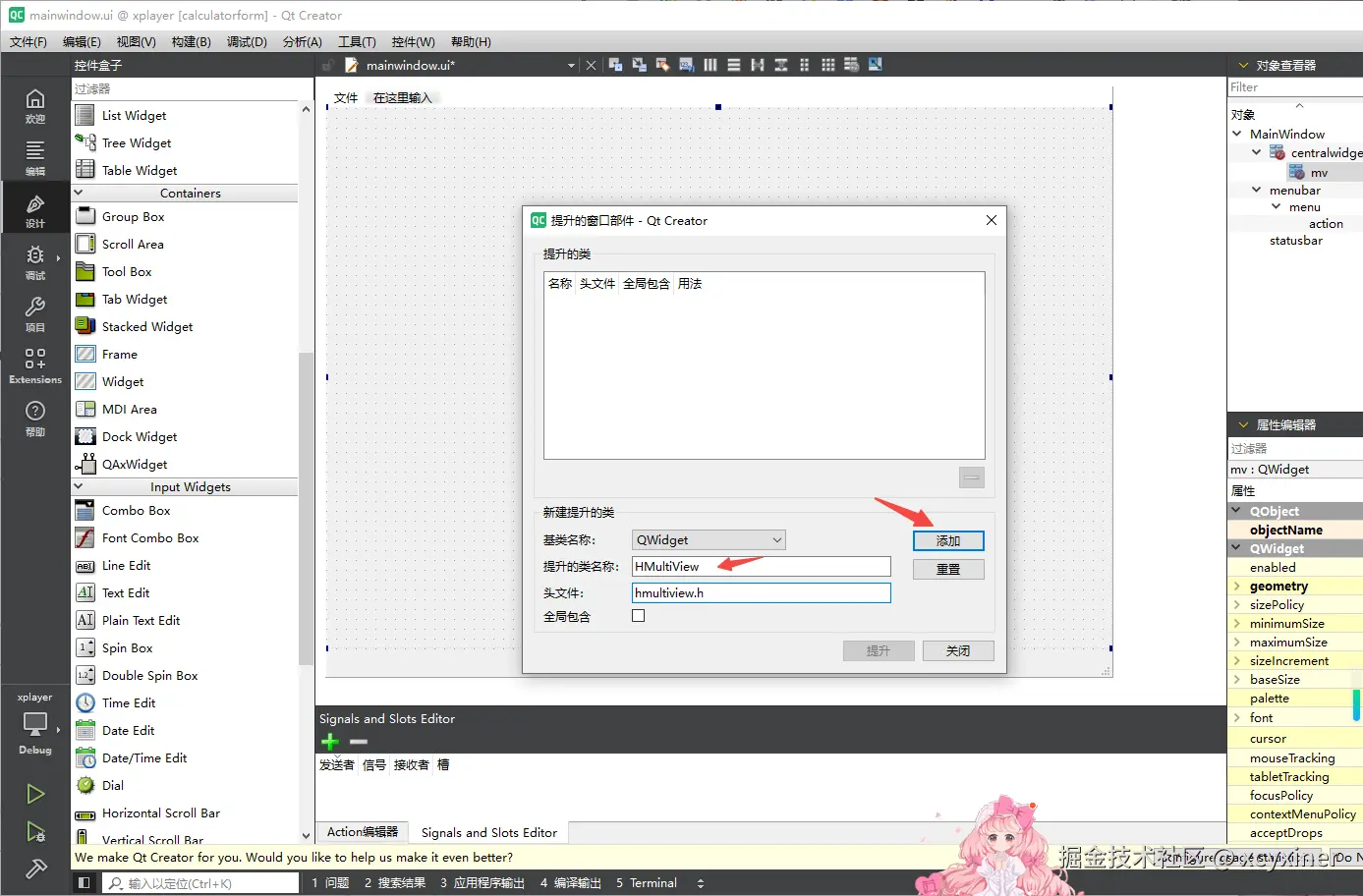The width and height of the screenshot is (1363, 896).
Task: Click the locator input (Ctrl+K)
Action: (201, 883)
